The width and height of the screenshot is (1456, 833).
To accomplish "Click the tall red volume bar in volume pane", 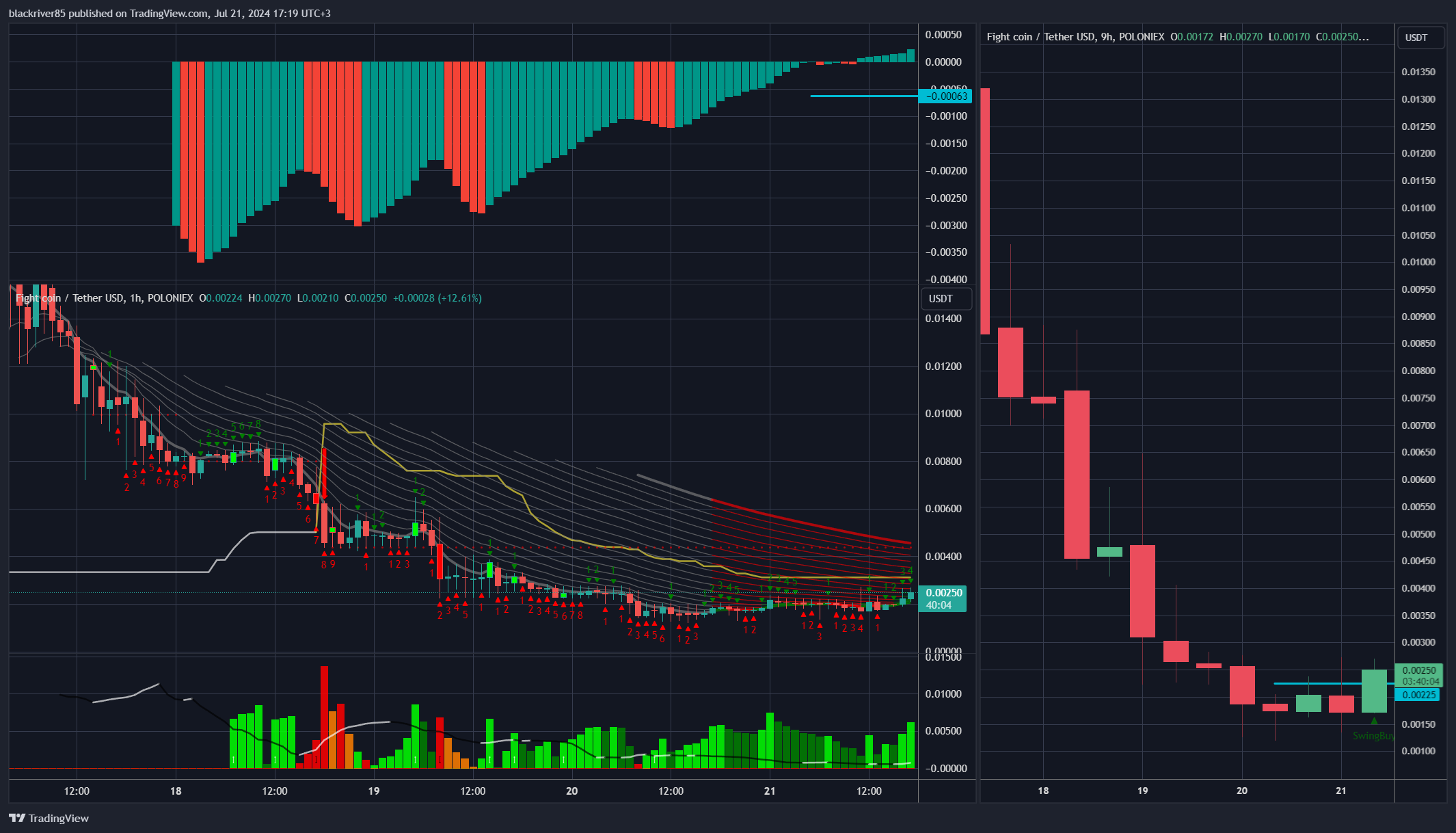I will [x=324, y=717].
